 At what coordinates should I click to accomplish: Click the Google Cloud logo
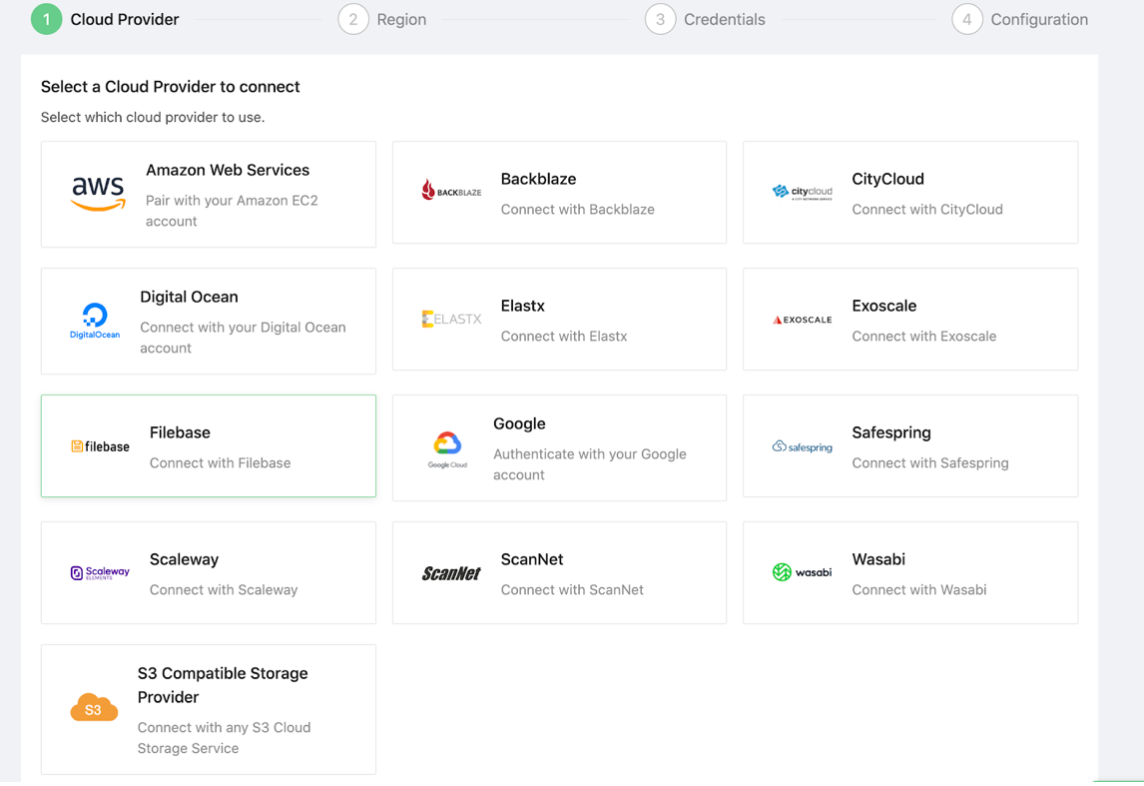pos(447,449)
